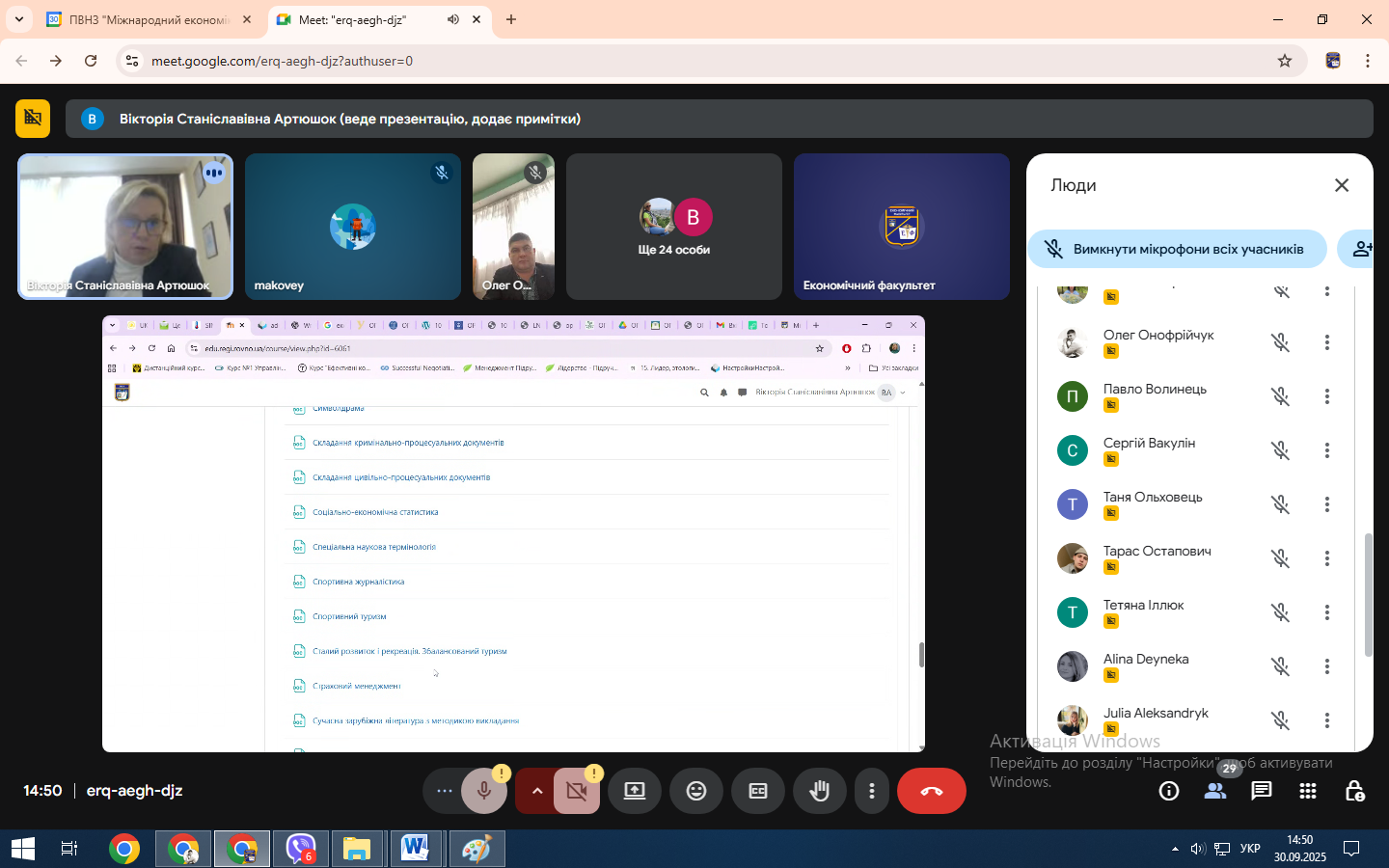Toggle closed captions button
Image resolution: width=1389 pixels, height=868 pixels.
click(758, 791)
